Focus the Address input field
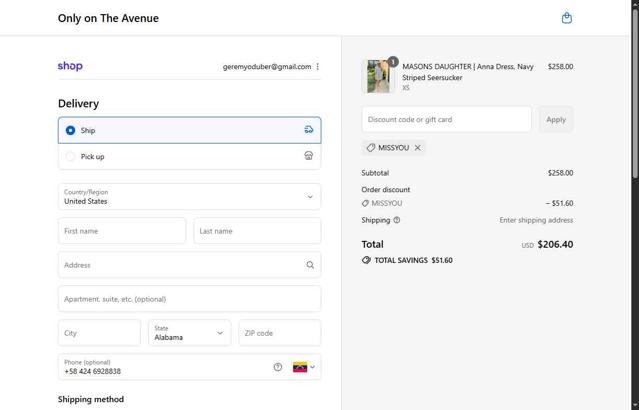The width and height of the screenshot is (639, 410). [x=189, y=265]
